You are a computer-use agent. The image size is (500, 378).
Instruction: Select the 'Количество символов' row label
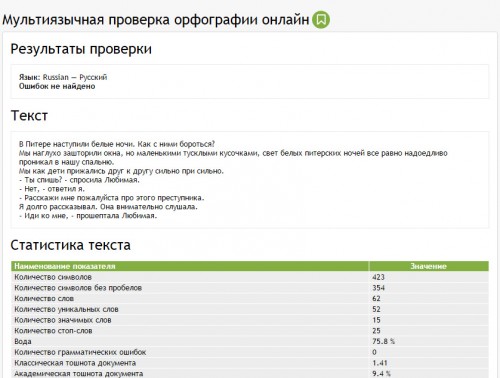pos(53,277)
